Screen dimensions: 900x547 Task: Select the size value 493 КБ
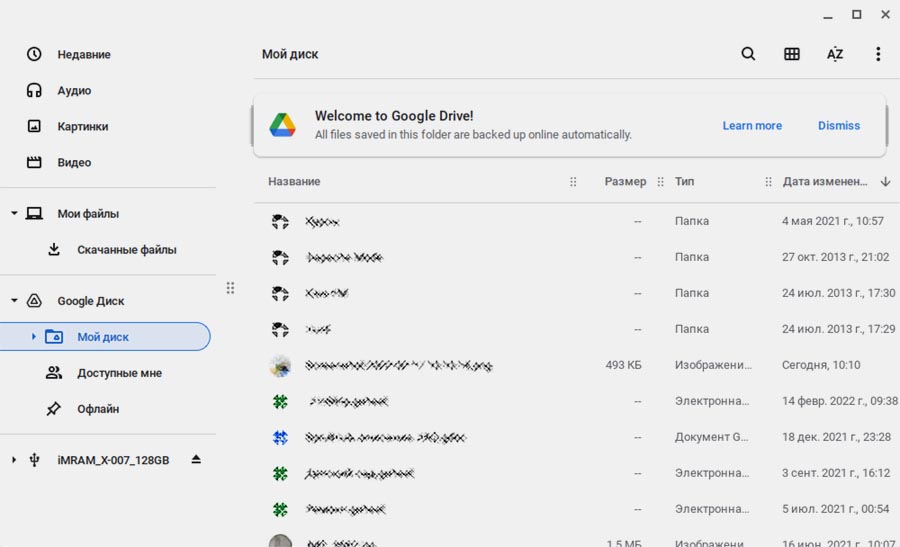pos(623,365)
